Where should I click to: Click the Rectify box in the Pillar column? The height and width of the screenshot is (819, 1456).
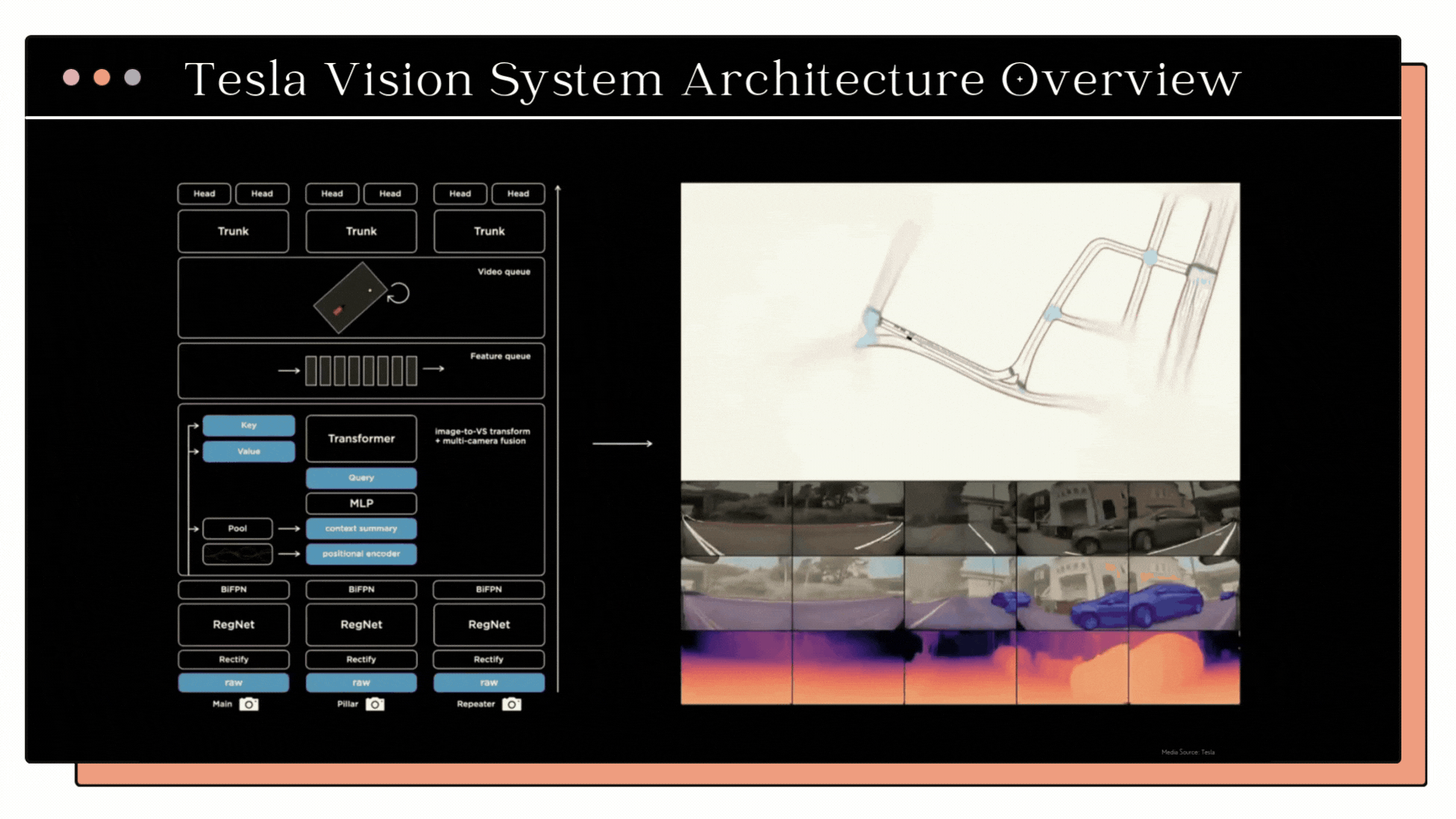(x=361, y=659)
